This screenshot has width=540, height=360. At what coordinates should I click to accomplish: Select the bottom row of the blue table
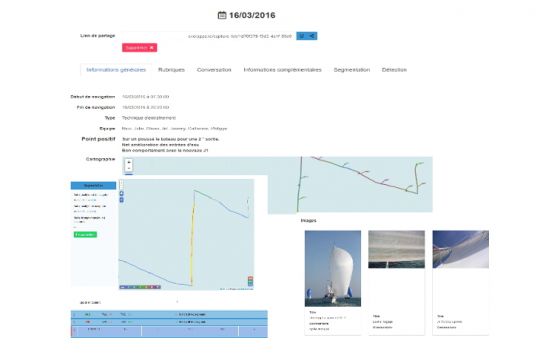(169, 331)
